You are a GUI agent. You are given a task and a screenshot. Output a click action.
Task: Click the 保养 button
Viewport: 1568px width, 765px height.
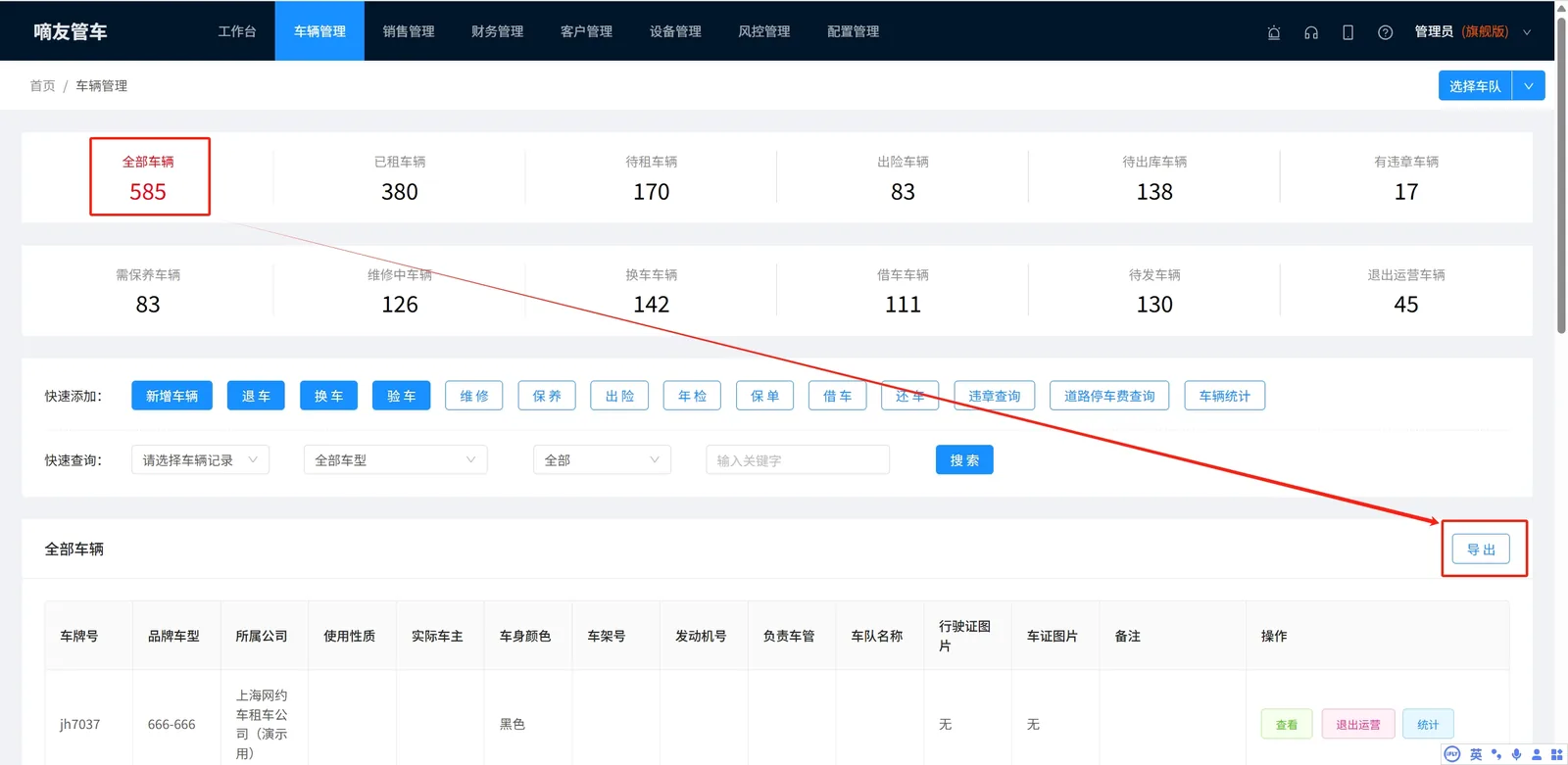pyautogui.click(x=547, y=396)
